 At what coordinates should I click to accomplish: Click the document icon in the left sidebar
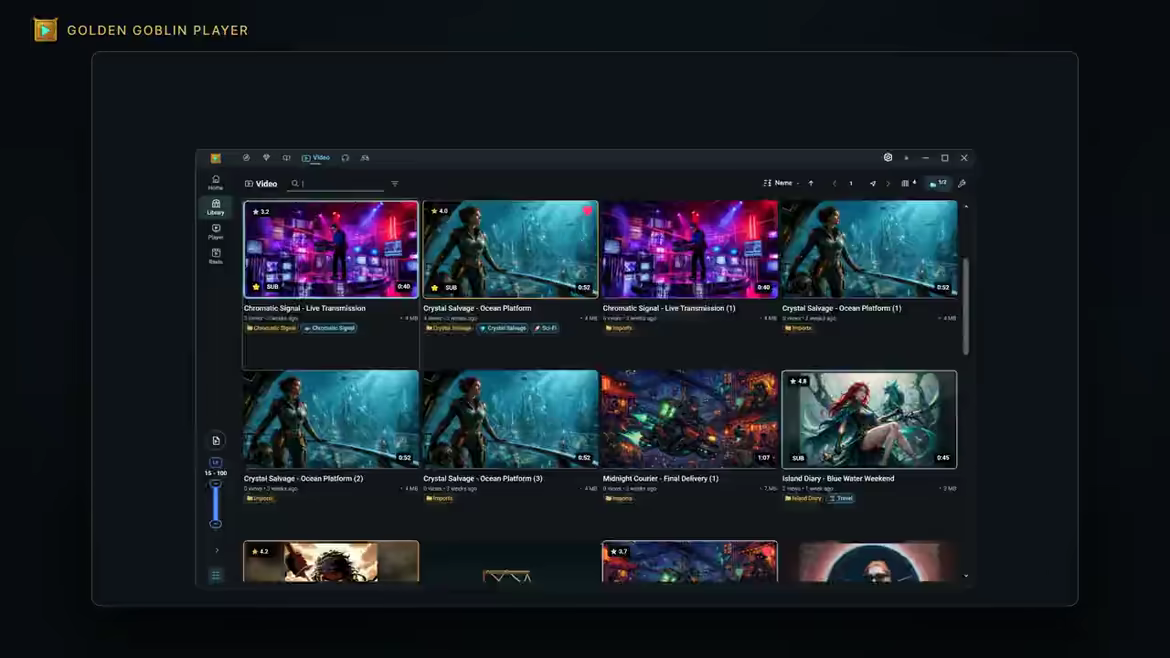point(216,441)
